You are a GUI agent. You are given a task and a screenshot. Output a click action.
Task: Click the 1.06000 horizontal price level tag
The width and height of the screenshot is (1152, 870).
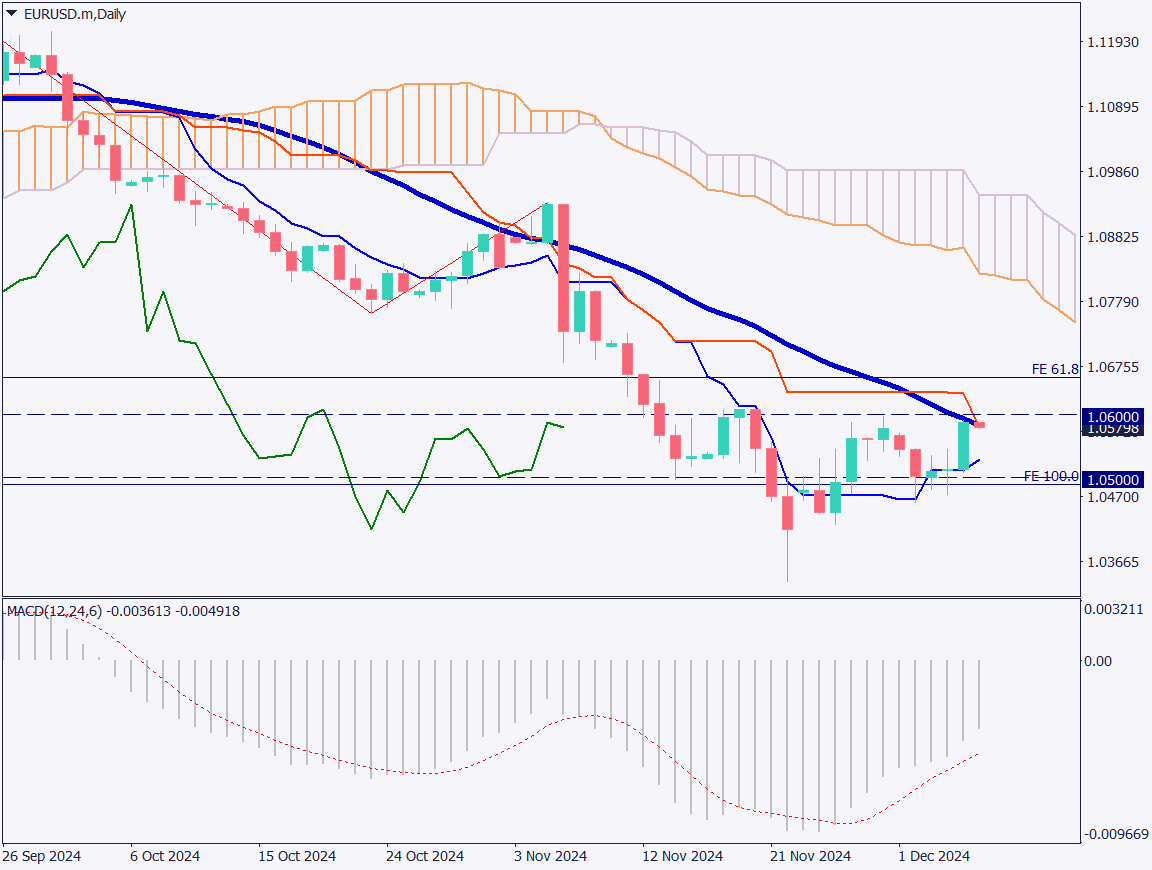tap(1113, 417)
